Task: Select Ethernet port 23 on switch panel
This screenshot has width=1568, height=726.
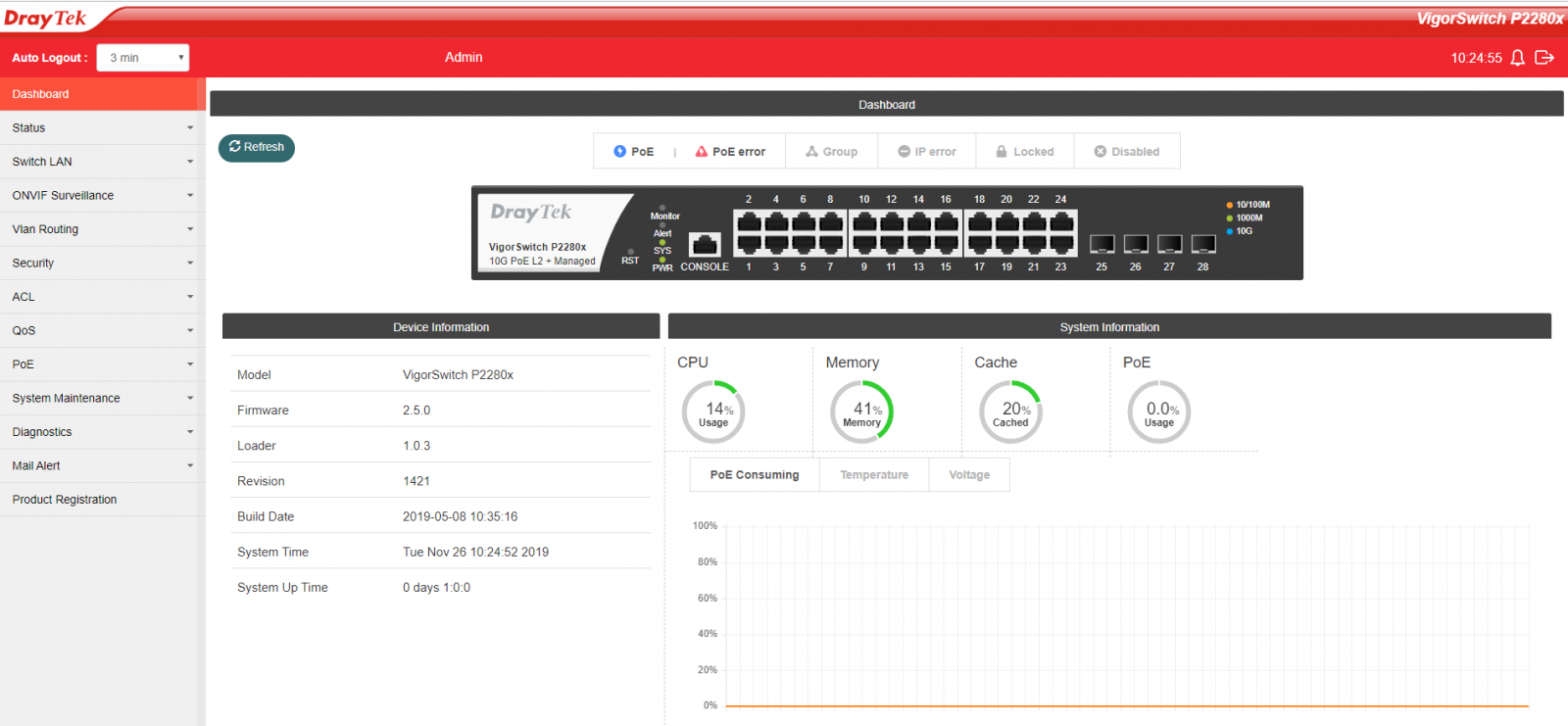Action: [x=1061, y=244]
